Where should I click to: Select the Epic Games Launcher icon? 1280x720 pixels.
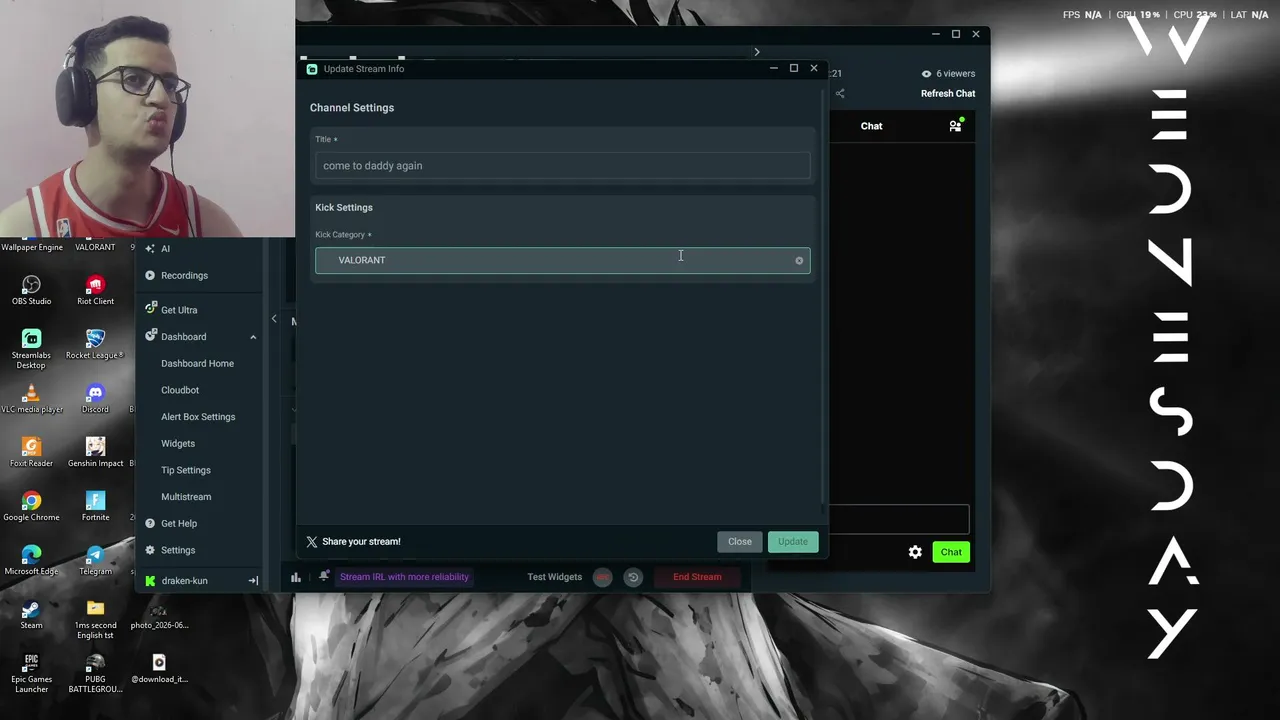pyautogui.click(x=31, y=674)
